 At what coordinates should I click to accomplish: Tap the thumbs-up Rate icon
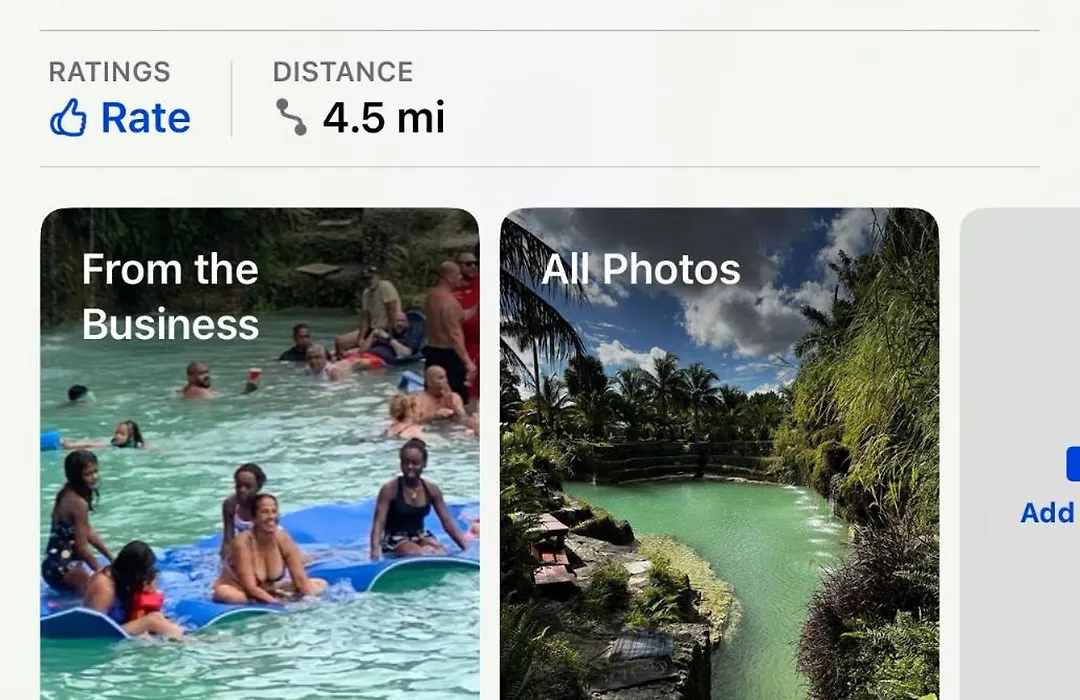(68, 117)
